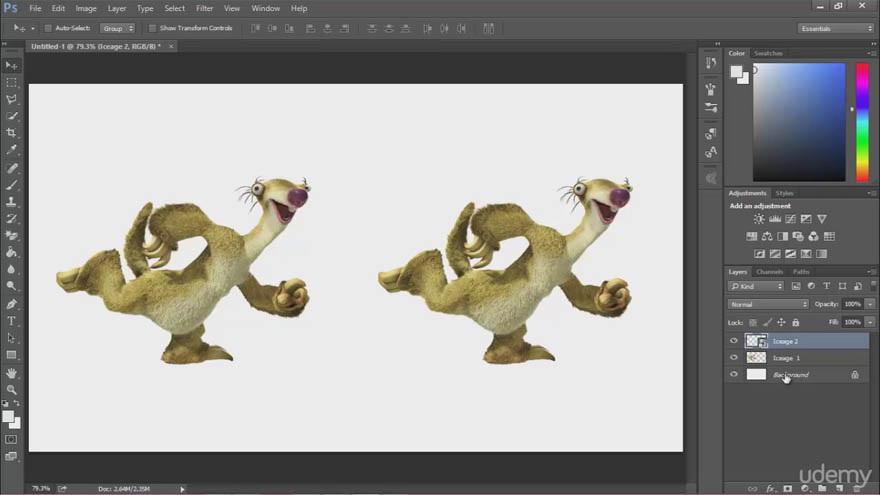Switch to the Swatches tab
The height and width of the screenshot is (495, 880).
click(x=768, y=53)
